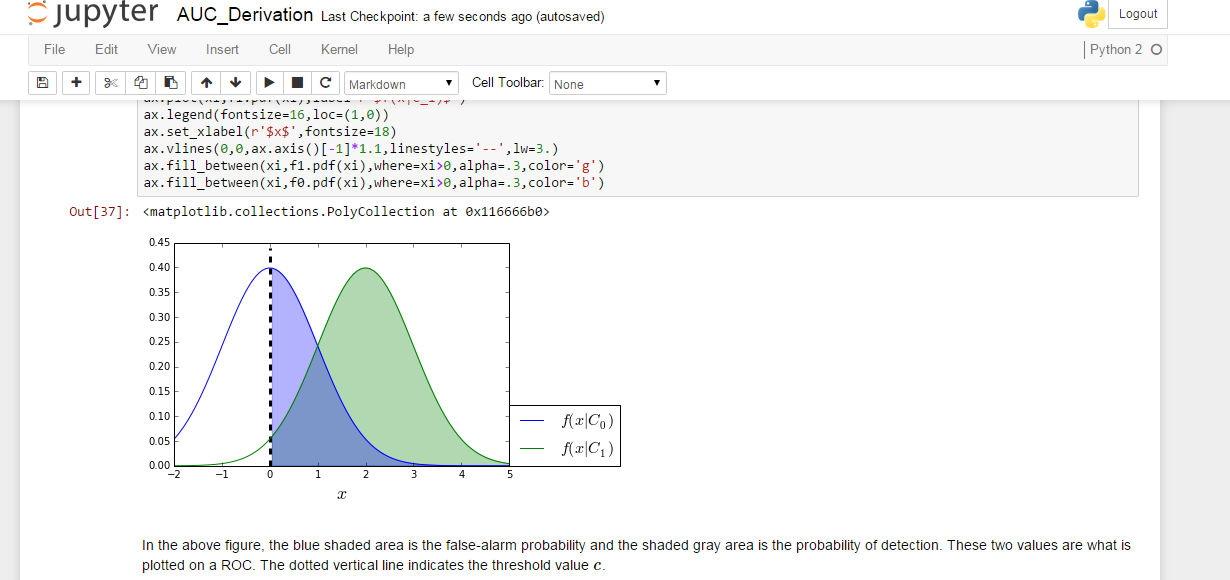Restart the kernel icon
The width and height of the screenshot is (1230, 580).
click(325, 83)
